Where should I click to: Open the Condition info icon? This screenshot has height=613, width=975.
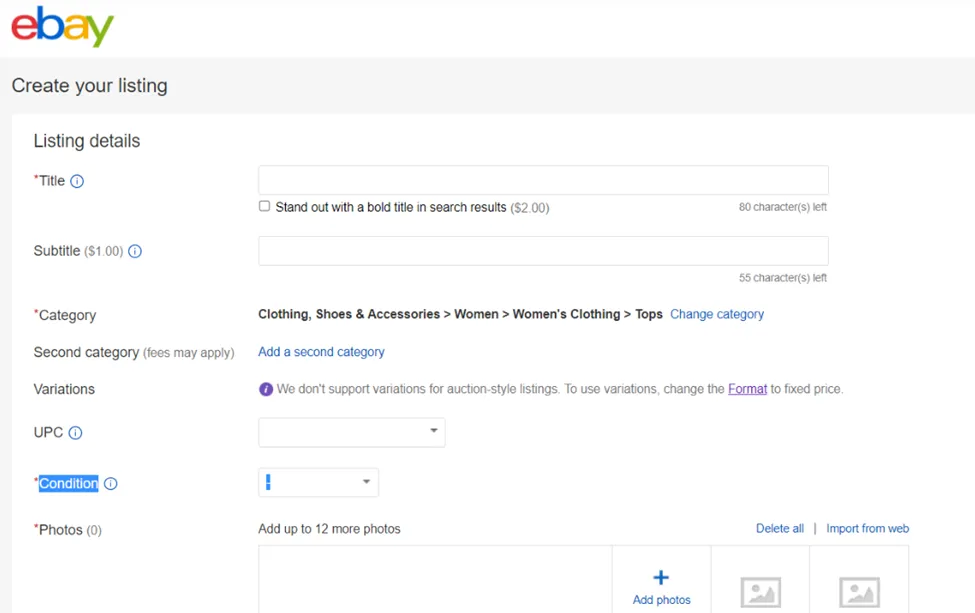[x=111, y=484]
